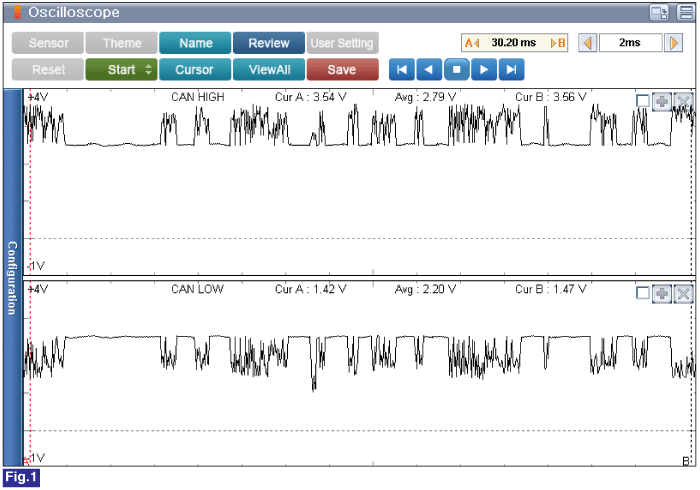This screenshot has width=700, height=490.
Task: Click the 30.20 ms cursor interval display
Action: click(514, 43)
